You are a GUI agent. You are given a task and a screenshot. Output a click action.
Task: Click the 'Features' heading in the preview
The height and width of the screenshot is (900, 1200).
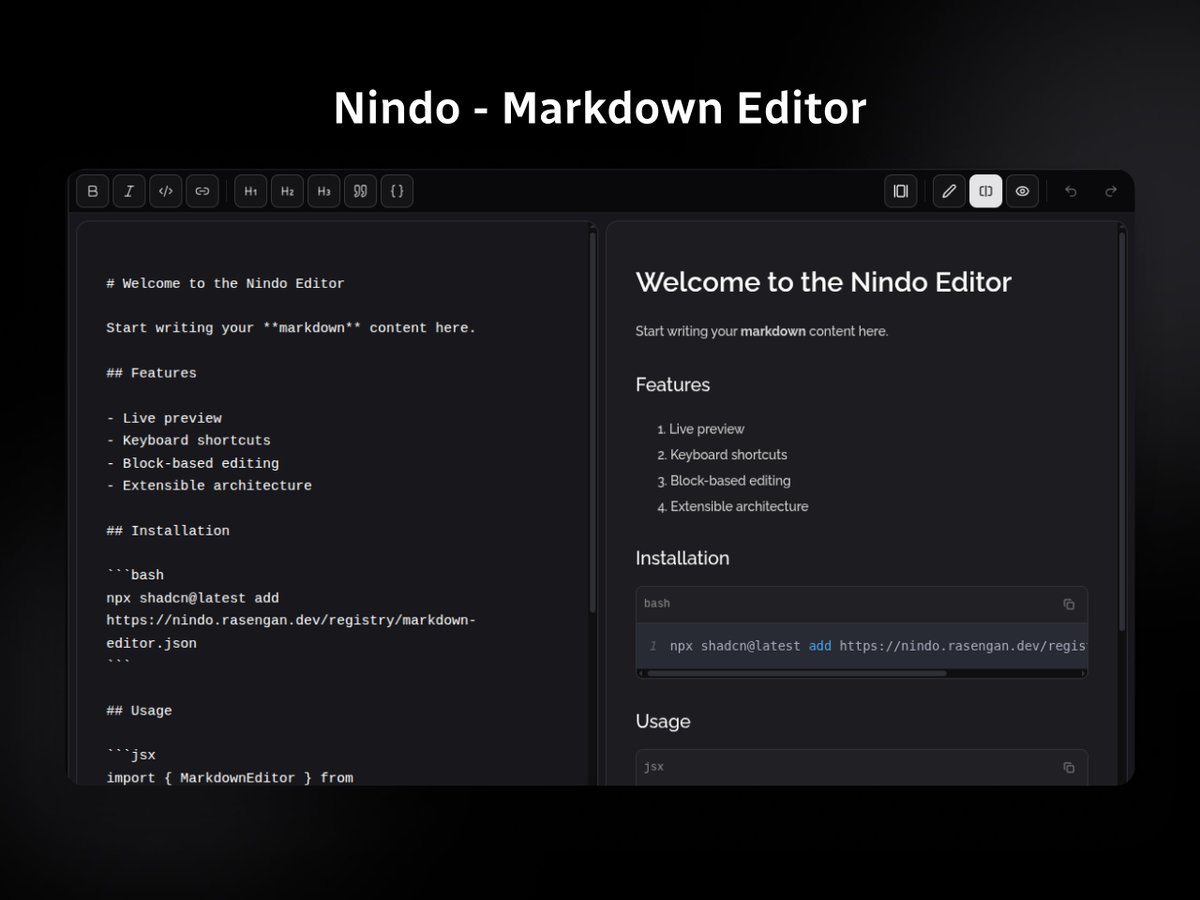tap(673, 385)
